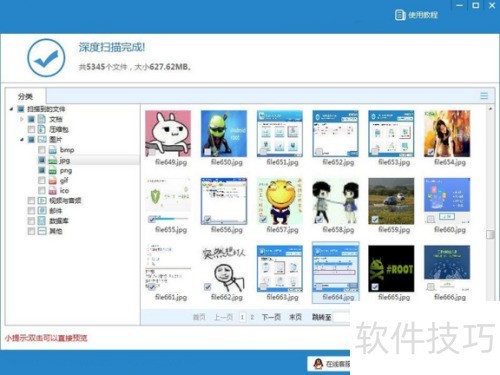The height and width of the screenshot is (375, 500).
Task: Select the file664.jpg thumbnail
Action: point(335,268)
